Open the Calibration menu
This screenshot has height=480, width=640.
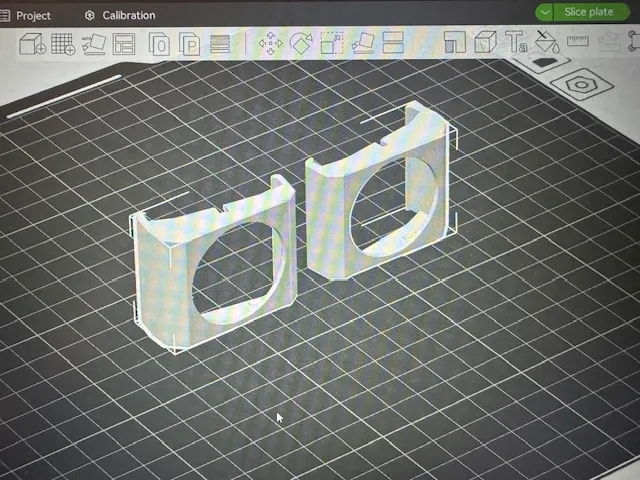120,16
